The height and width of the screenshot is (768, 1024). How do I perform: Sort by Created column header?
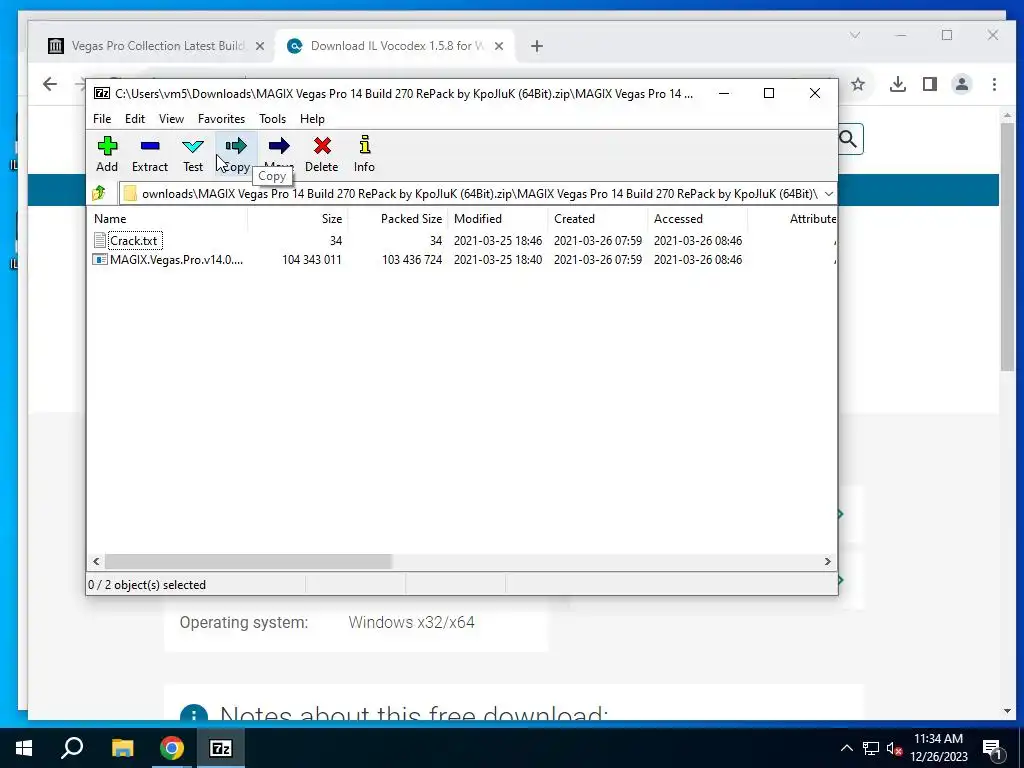coord(598,219)
